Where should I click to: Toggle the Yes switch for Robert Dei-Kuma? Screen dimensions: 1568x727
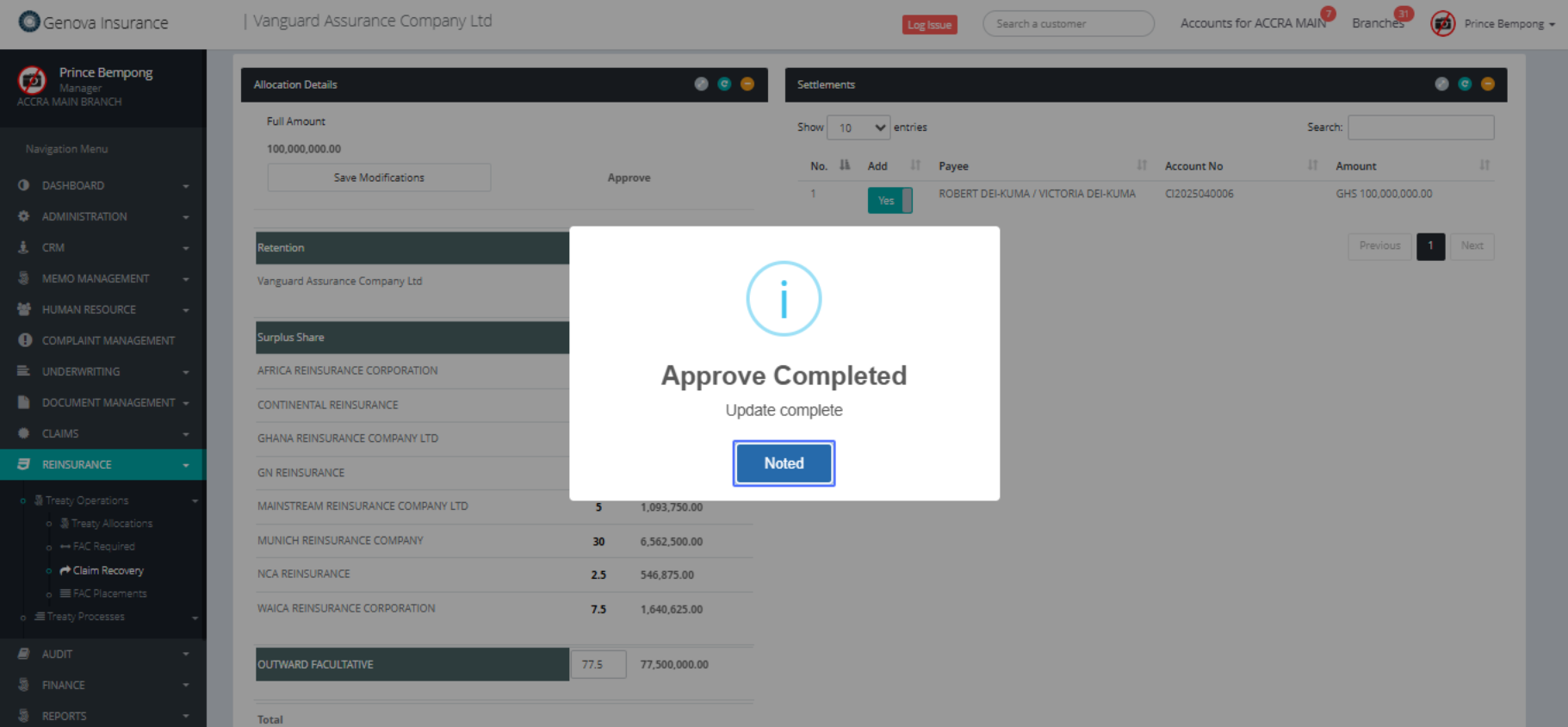point(889,200)
